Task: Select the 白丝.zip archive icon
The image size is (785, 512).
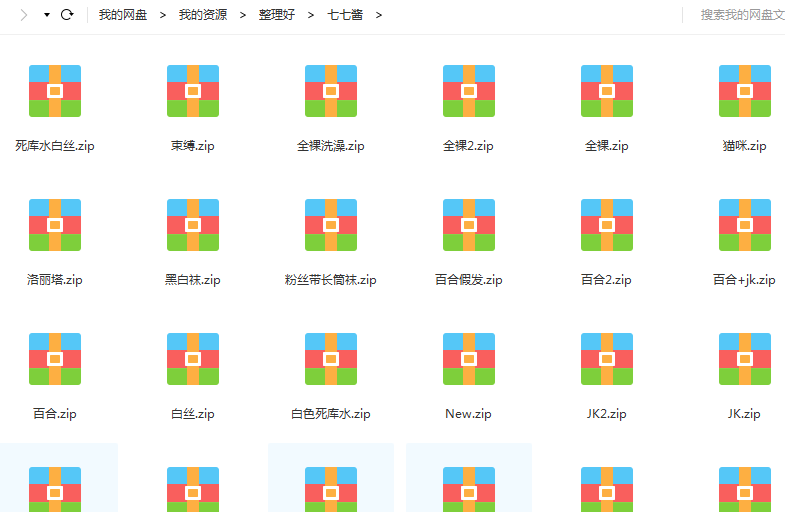Action: pos(193,359)
